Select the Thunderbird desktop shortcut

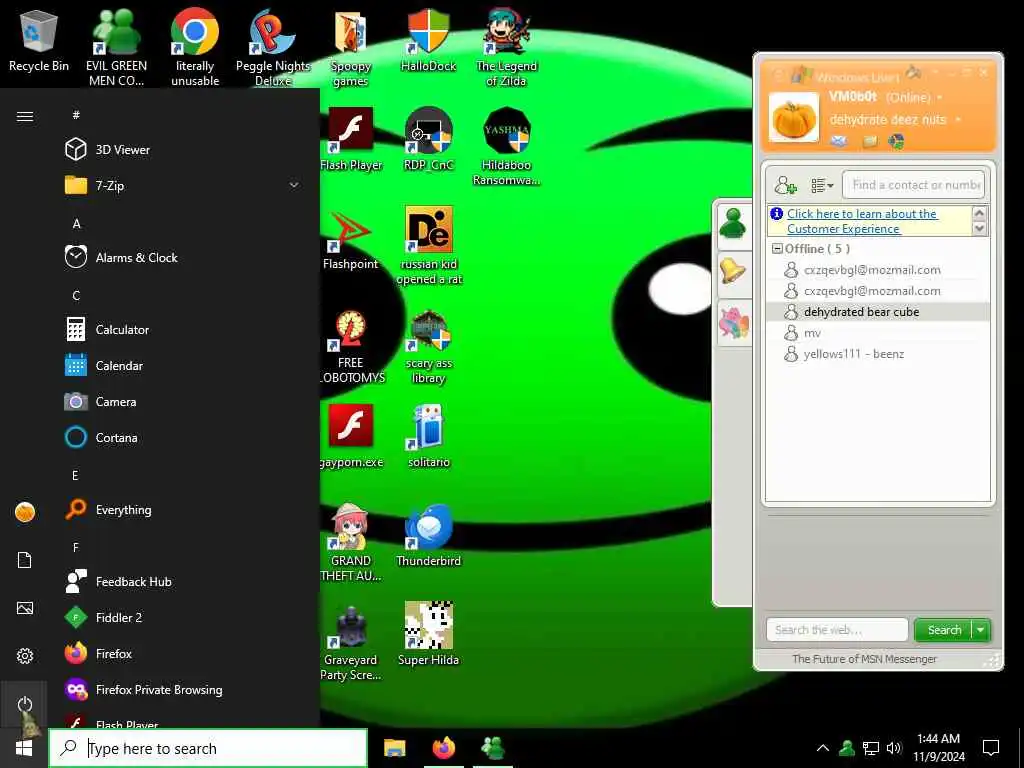(x=428, y=535)
